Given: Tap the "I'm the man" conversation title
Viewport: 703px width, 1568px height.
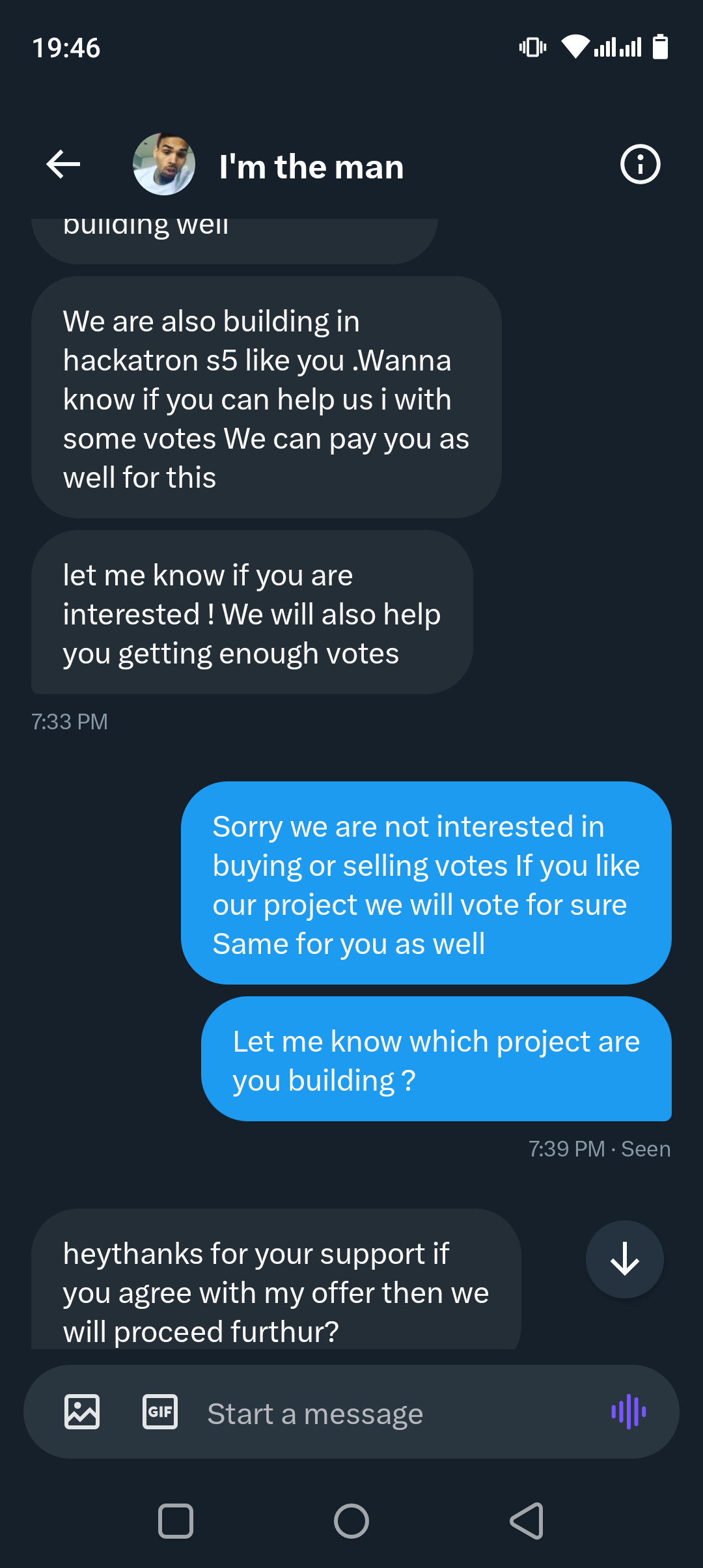Looking at the screenshot, I should 311,167.
